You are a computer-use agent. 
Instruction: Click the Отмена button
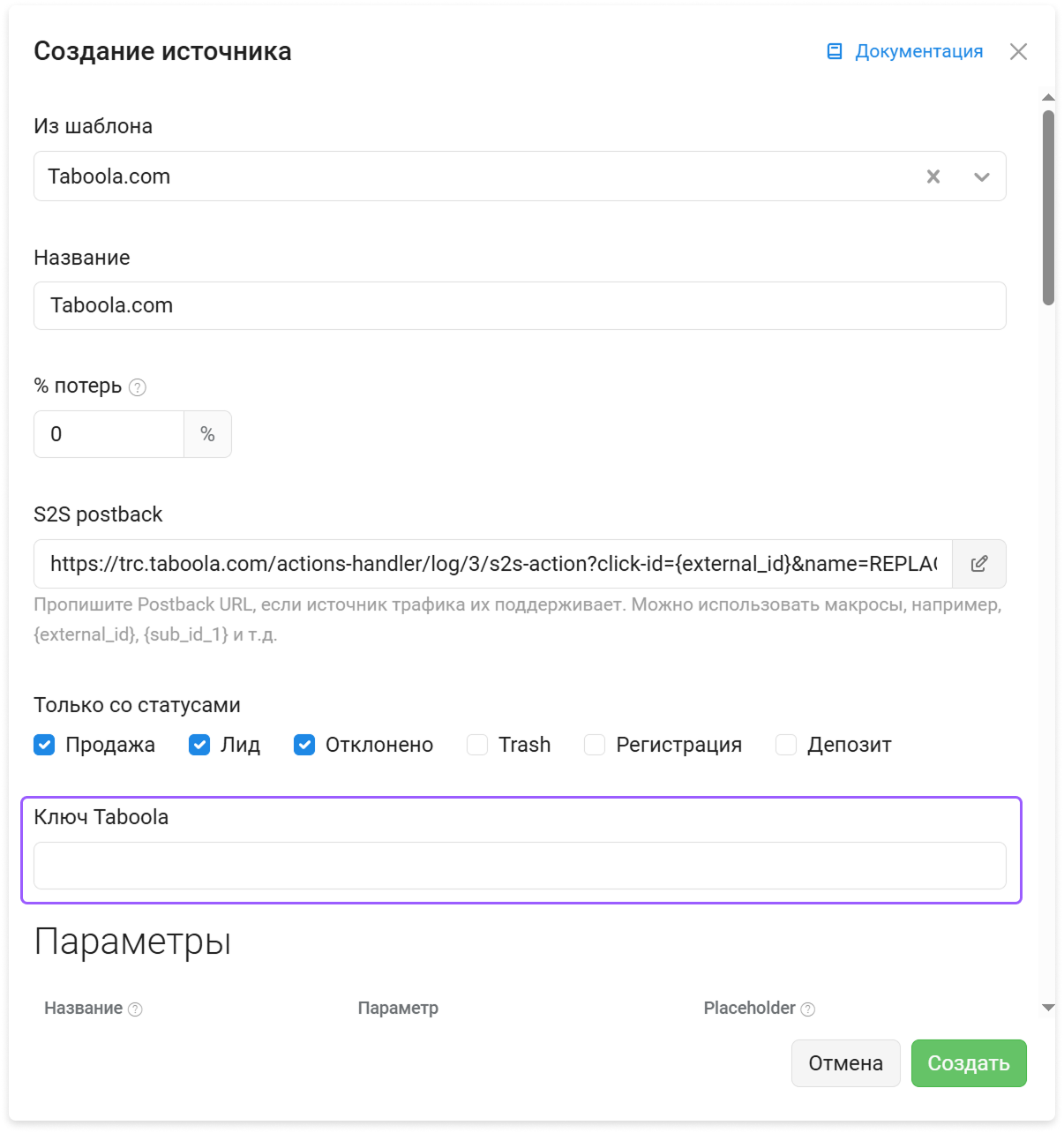[845, 1063]
